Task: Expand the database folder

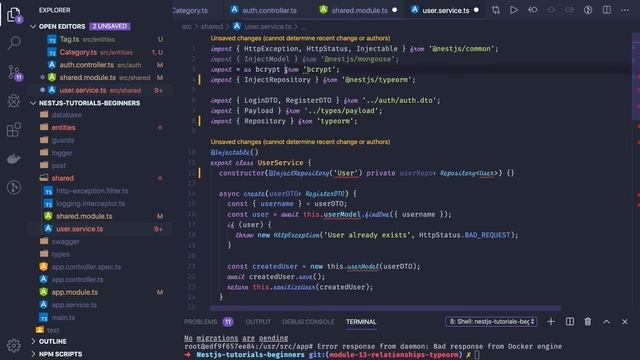Action: click(67, 115)
